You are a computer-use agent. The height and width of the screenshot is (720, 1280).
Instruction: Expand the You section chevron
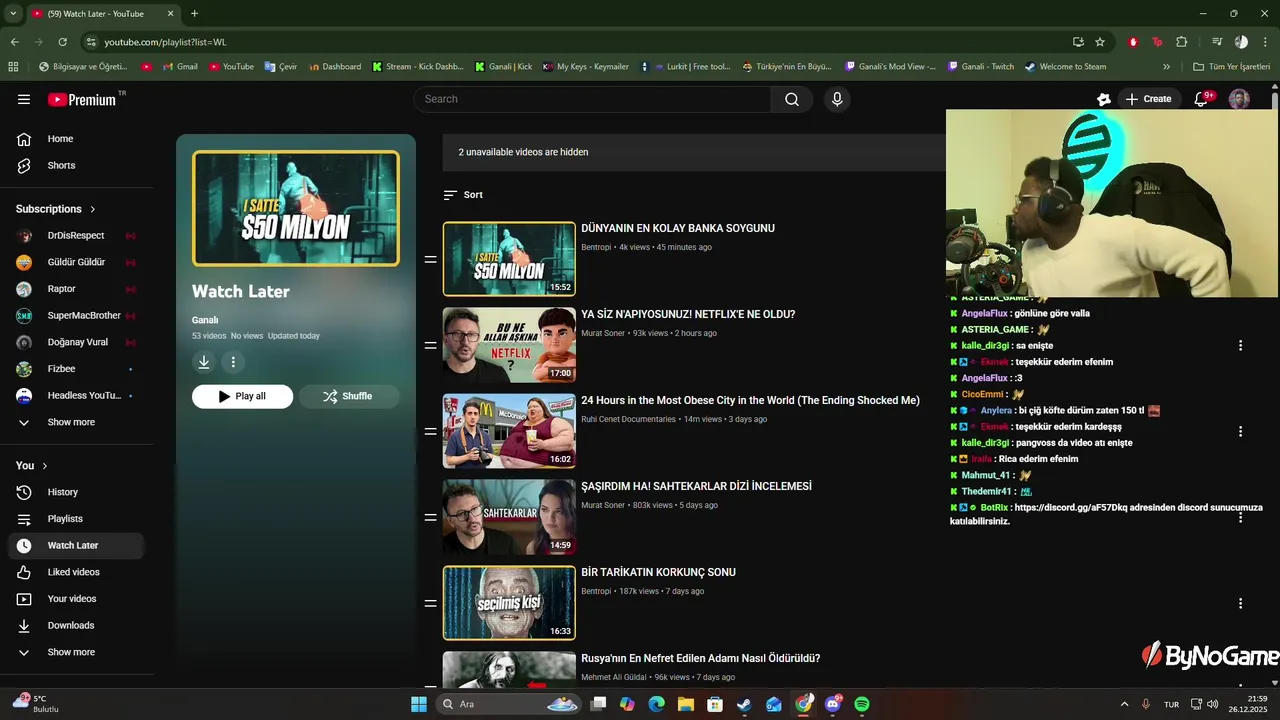(44, 466)
